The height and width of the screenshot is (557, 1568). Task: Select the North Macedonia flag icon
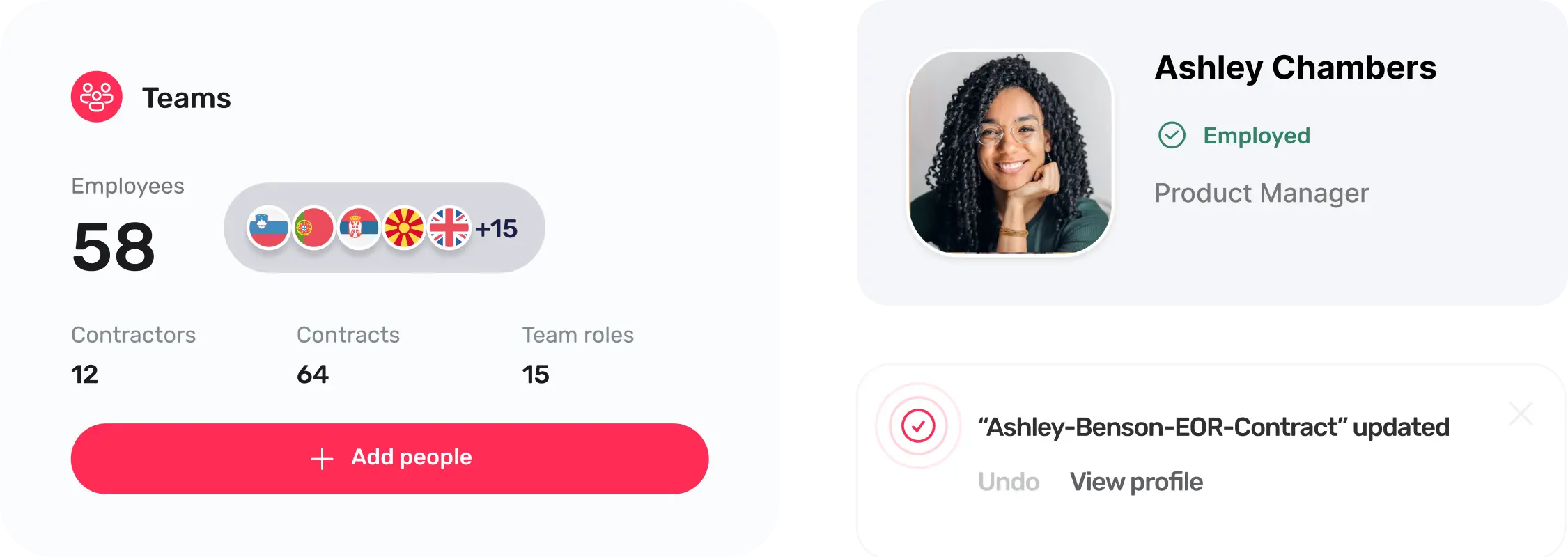pos(404,228)
